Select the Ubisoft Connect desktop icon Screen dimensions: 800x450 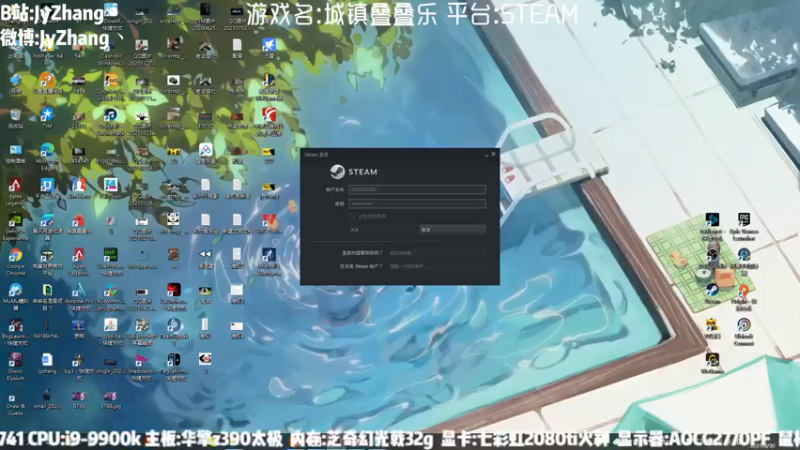pyautogui.click(x=744, y=332)
